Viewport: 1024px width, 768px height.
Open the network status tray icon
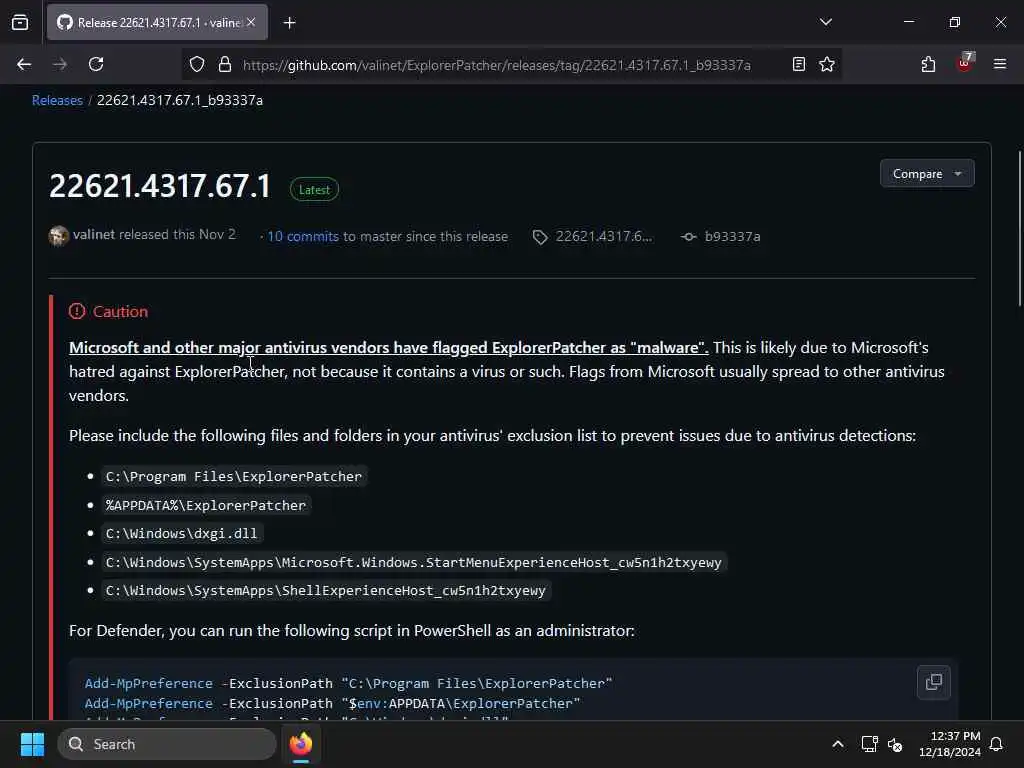click(x=869, y=744)
